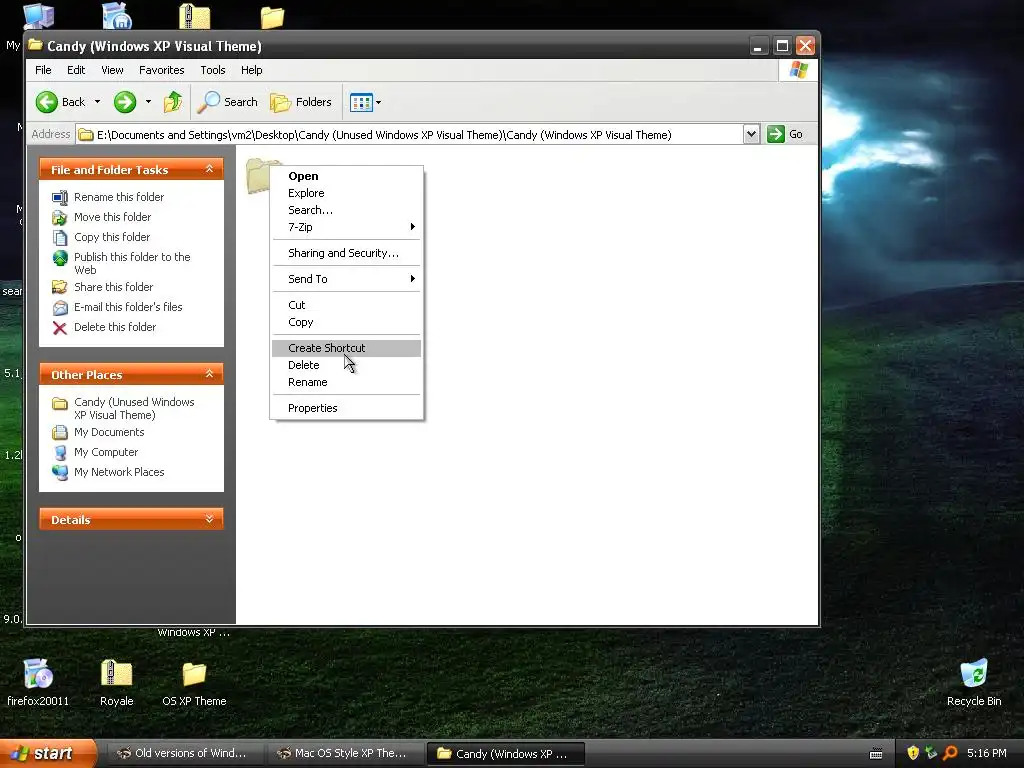Switch to Mac OS Style XP The... taskbar item

click(345, 754)
